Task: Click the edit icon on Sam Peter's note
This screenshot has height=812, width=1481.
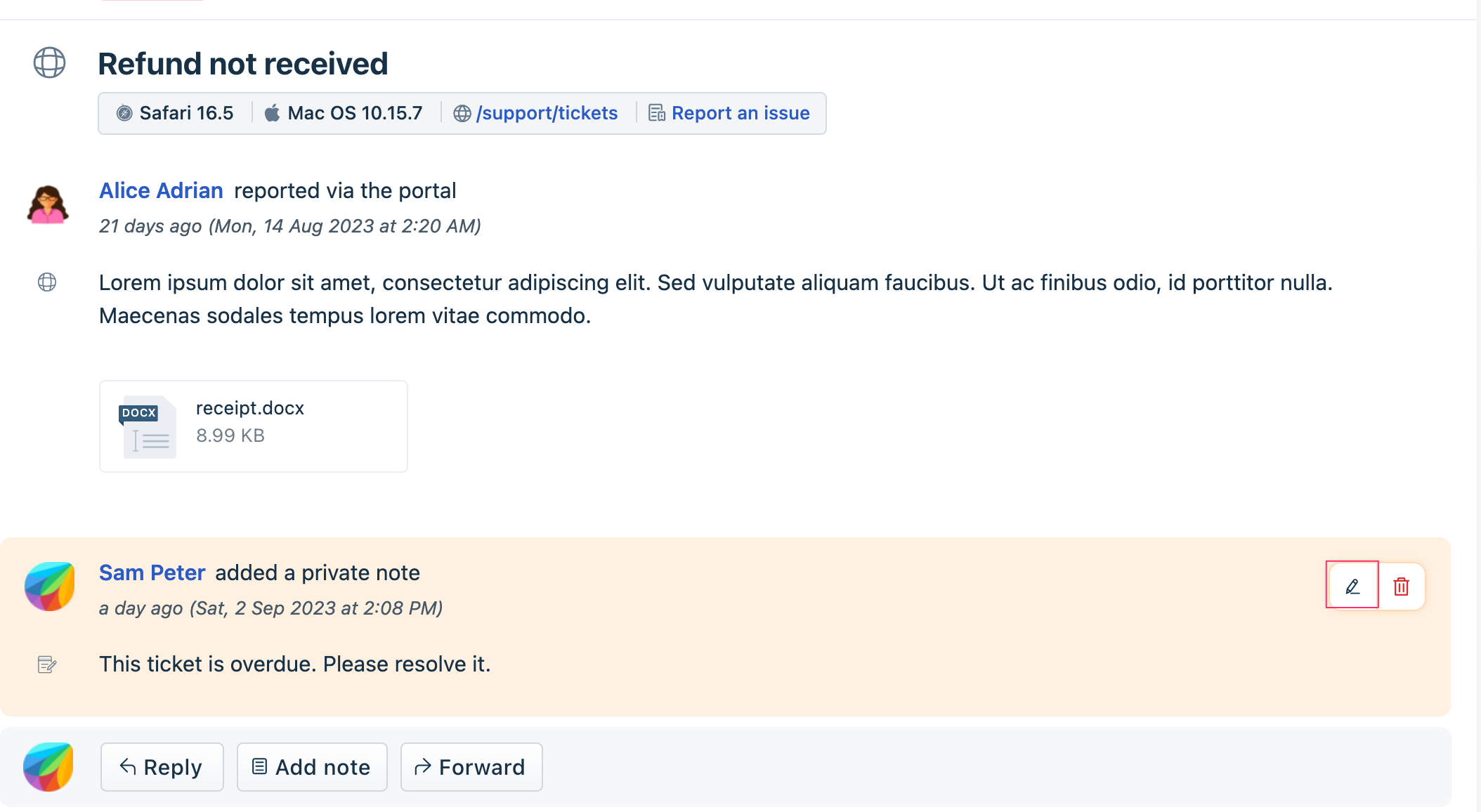Action: coord(1352,587)
